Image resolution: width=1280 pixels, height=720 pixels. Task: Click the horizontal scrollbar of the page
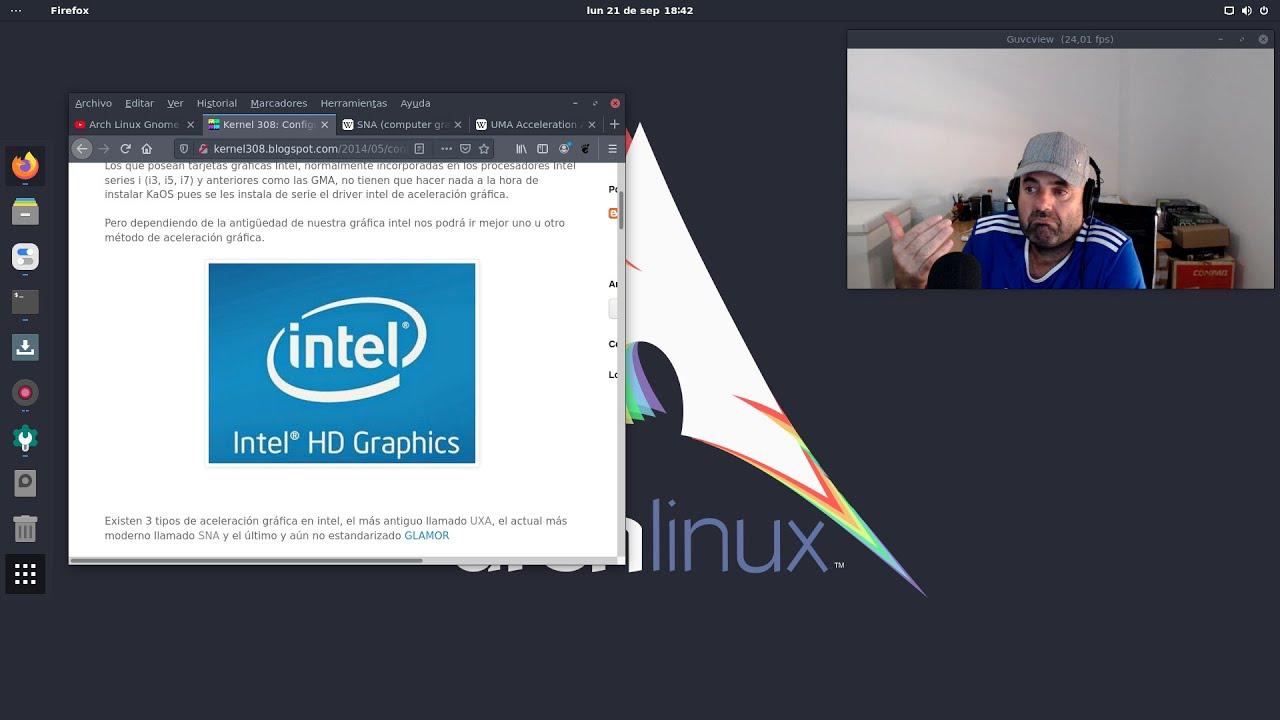[250, 561]
